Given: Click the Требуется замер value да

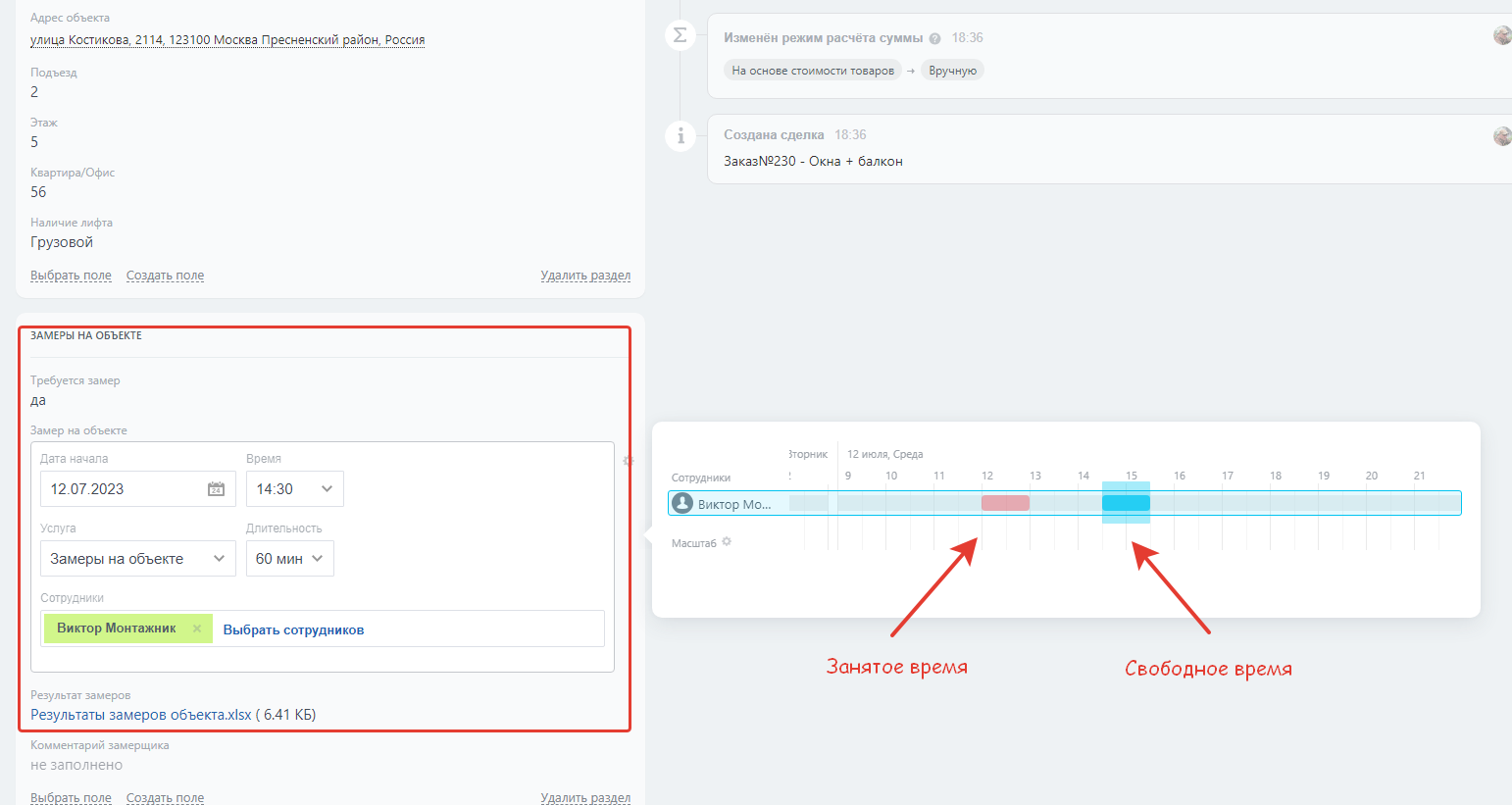Looking at the screenshot, I should [x=38, y=400].
